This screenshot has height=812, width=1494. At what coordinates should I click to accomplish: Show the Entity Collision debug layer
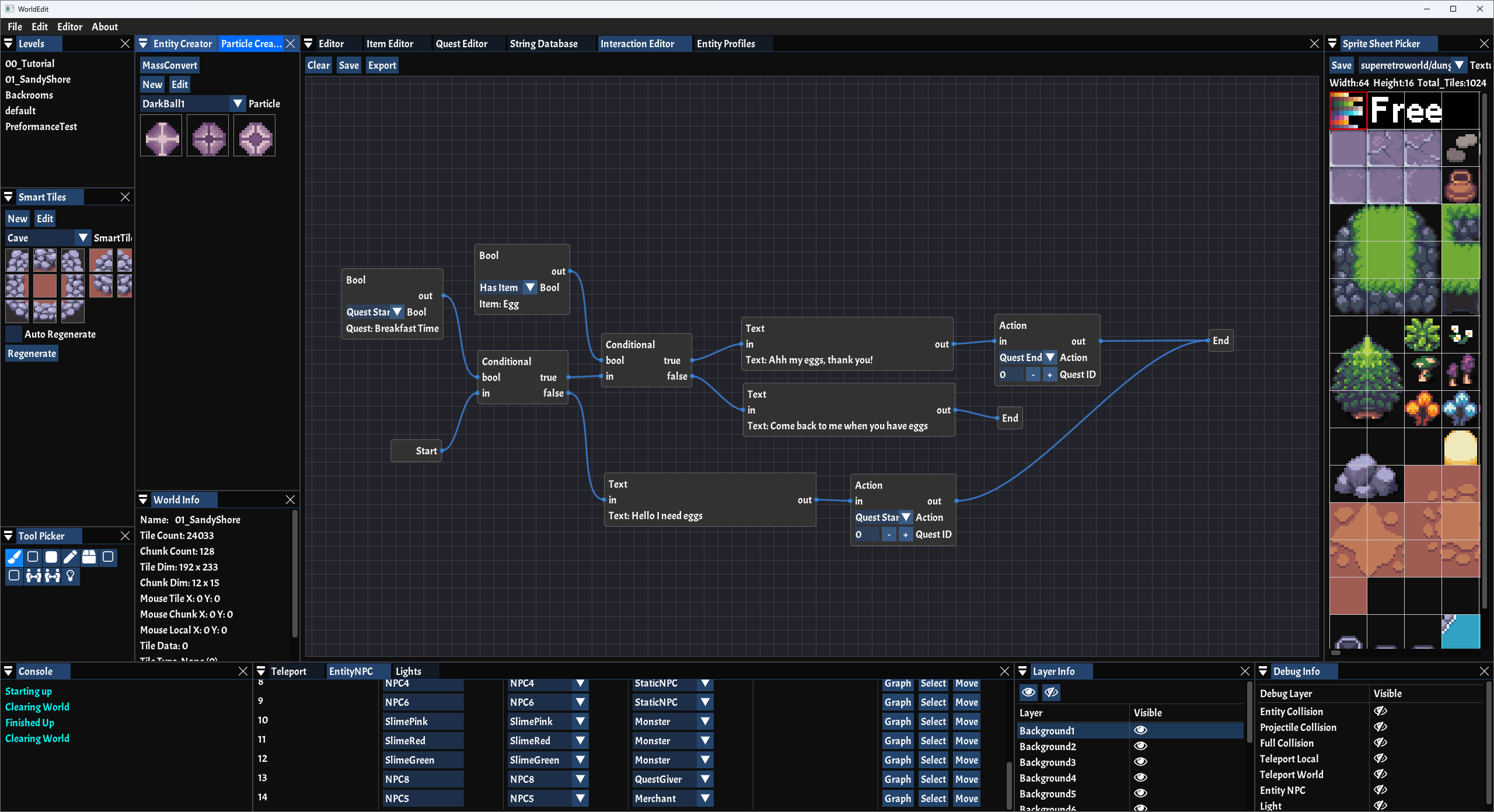1381,712
